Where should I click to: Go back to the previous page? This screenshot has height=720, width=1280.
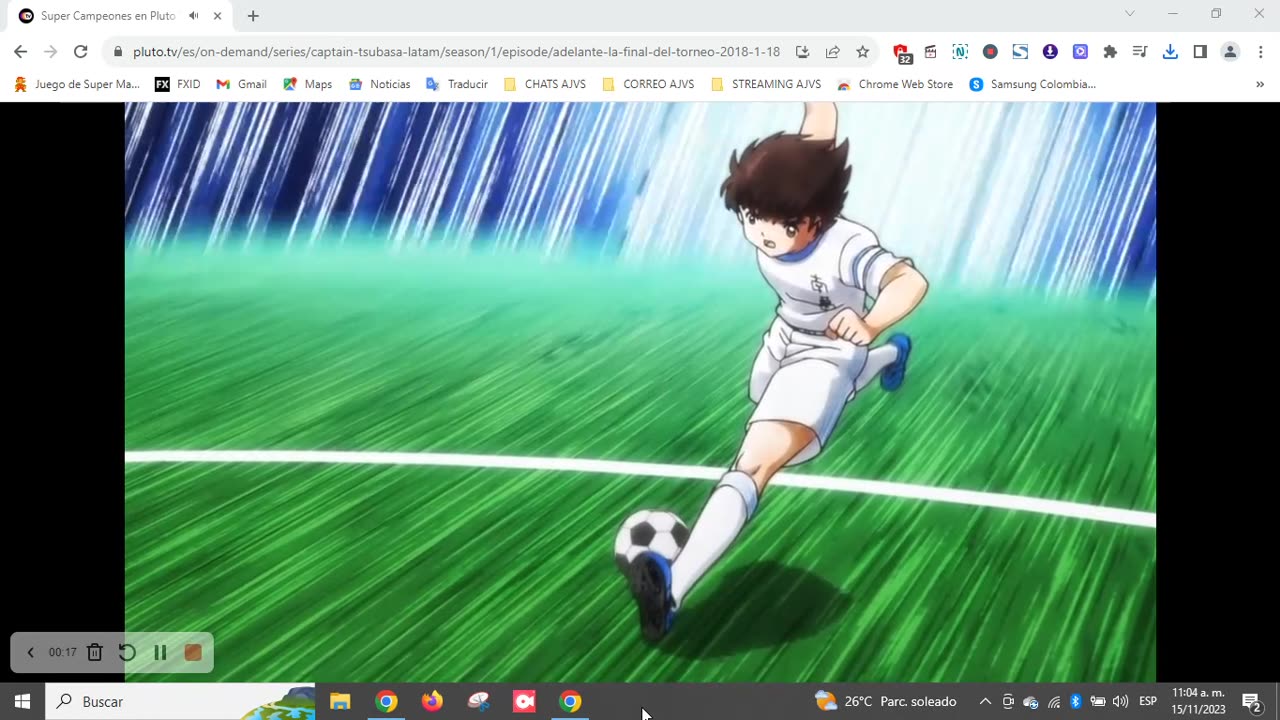(x=20, y=52)
